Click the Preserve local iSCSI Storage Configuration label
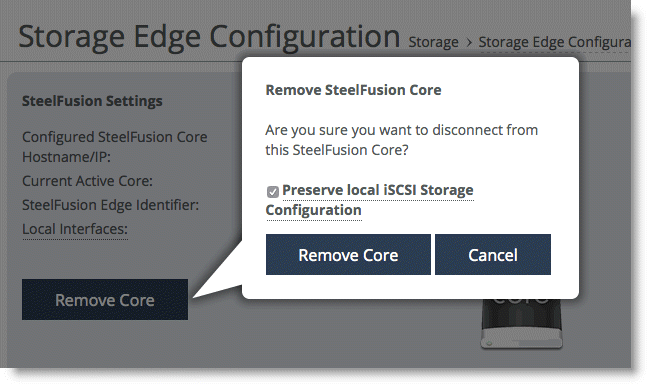Viewport: 647px width, 384px height. (370, 200)
